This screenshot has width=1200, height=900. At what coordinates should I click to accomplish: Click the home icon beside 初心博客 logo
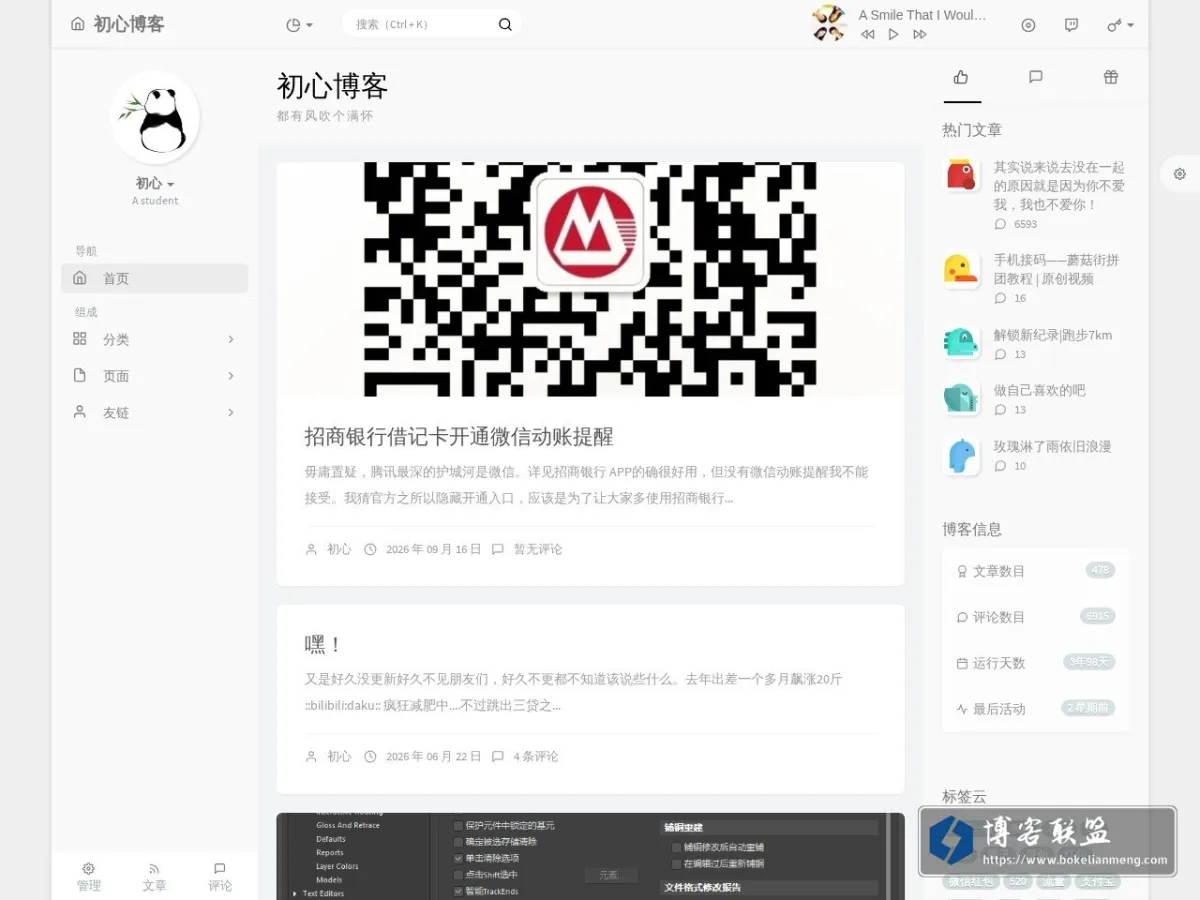coord(78,24)
